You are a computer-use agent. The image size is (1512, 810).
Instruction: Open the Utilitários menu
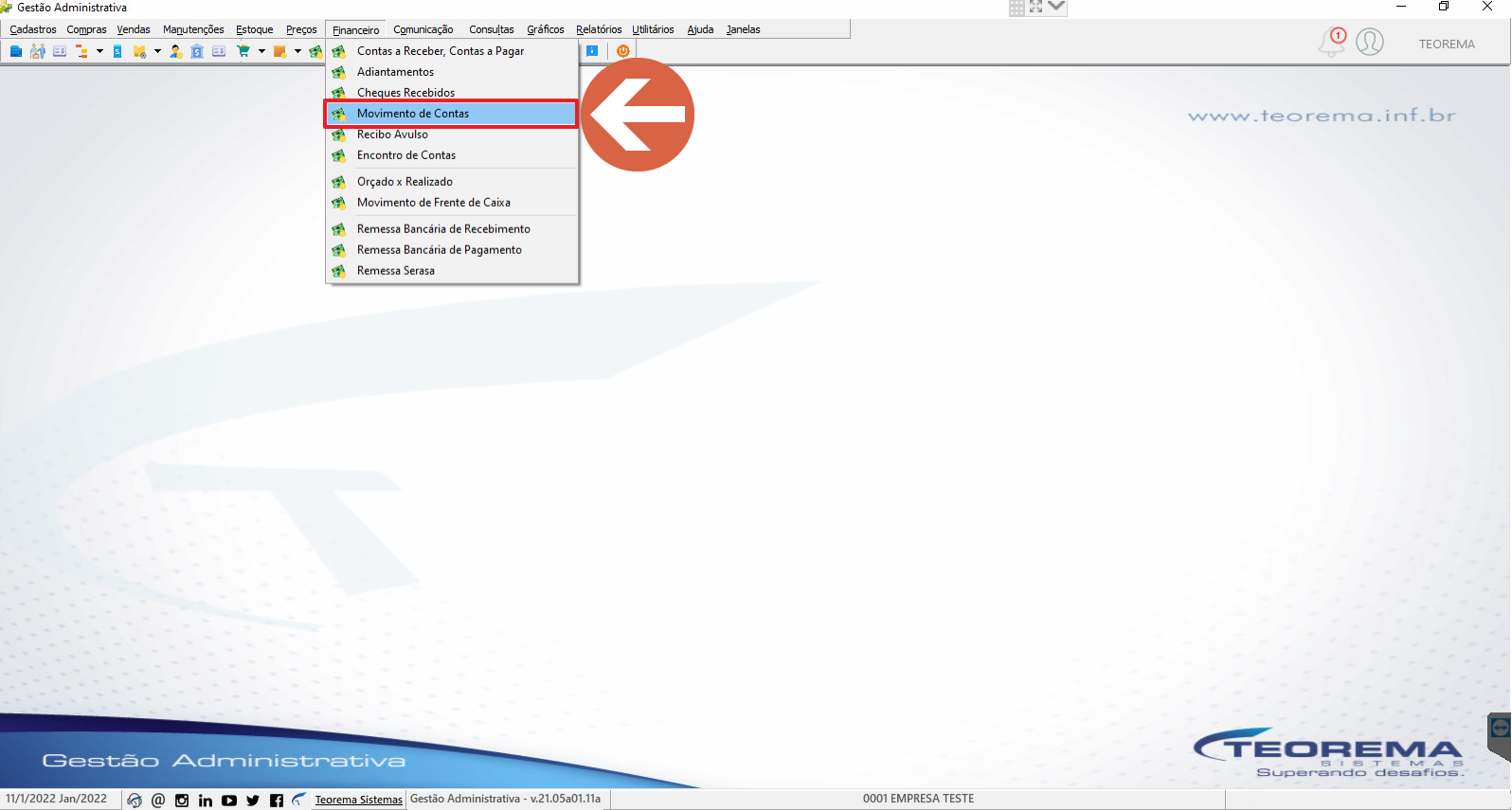pyautogui.click(x=653, y=29)
